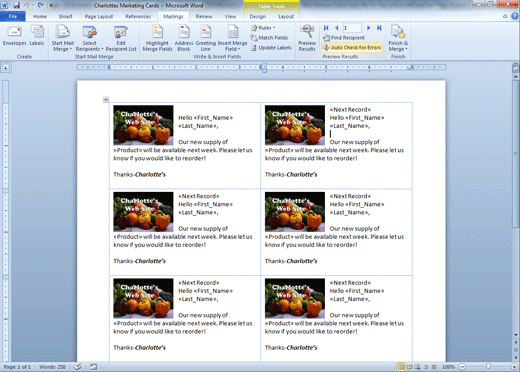Click the Word Help icon

point(515,16)
